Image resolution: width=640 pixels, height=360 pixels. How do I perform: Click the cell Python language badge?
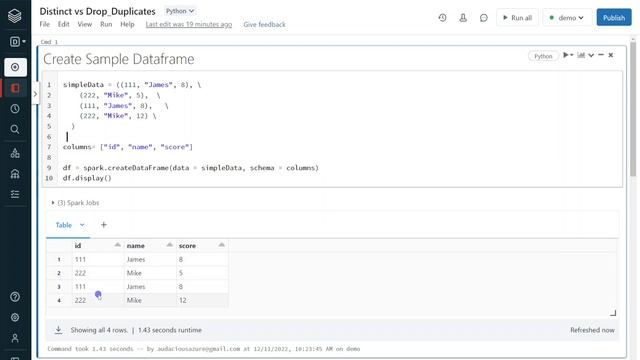(x=543, y=56)
